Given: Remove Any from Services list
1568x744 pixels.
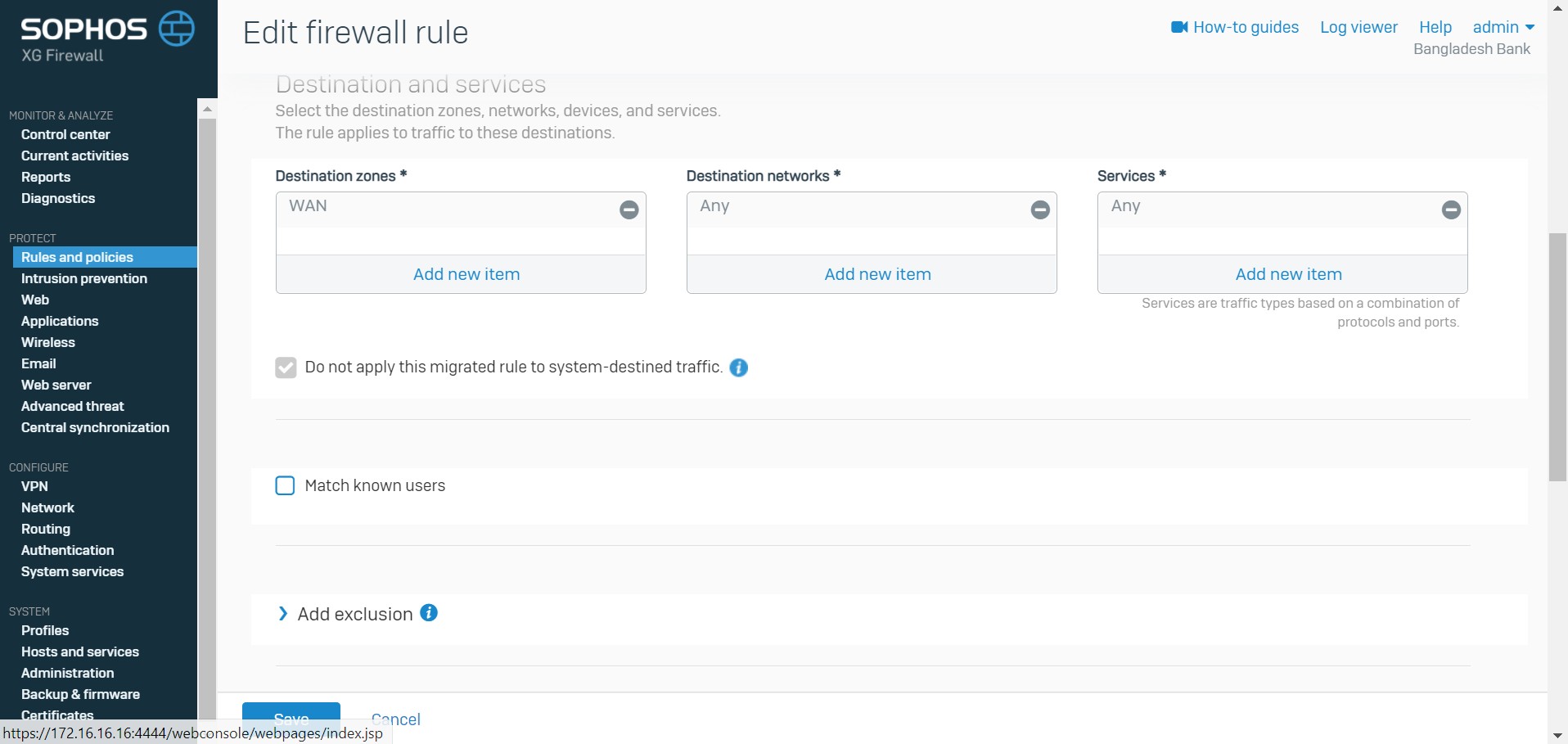Looking at the screenshot, I should pos(1450,210).
